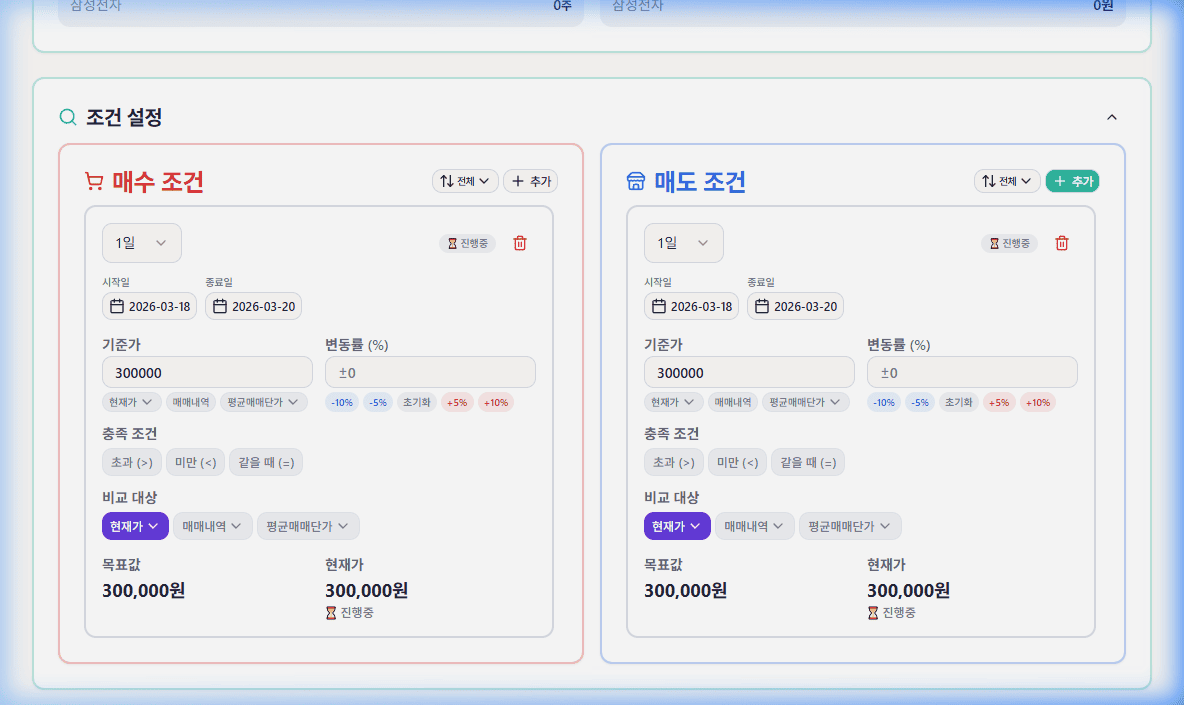Click the trash icon in the 매수 조건 card
The height and width of the screenshot is (705, 1184).
point(519,242)
